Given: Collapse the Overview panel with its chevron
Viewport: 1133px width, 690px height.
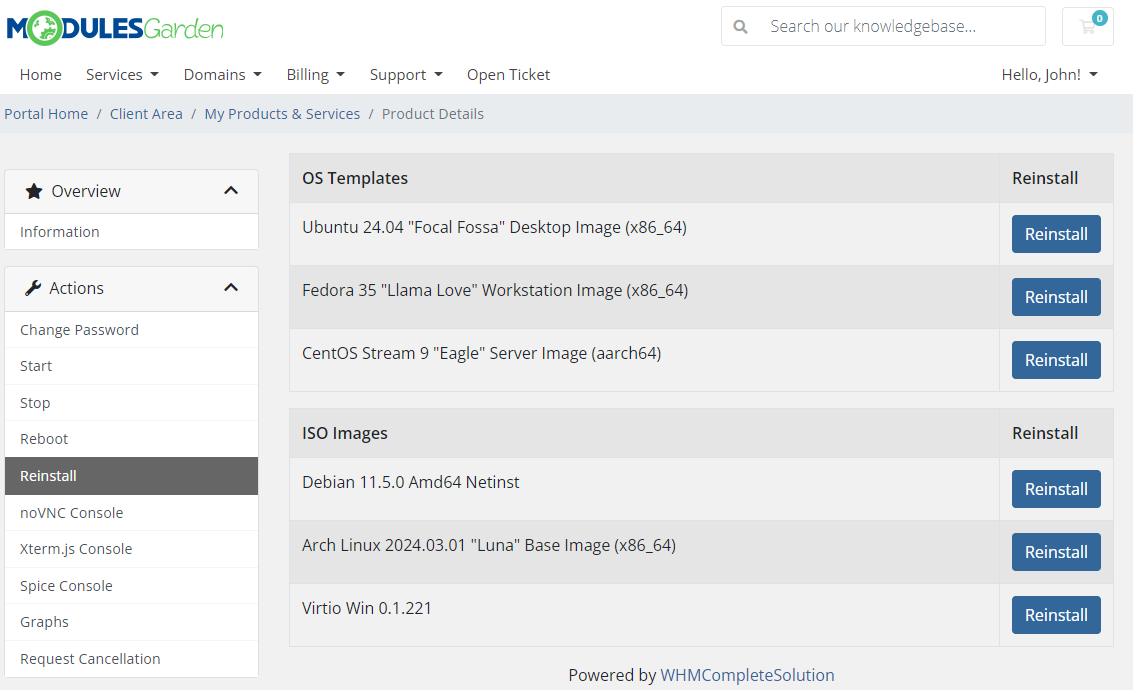Looking at the screenshot, I should pos(231,190).
